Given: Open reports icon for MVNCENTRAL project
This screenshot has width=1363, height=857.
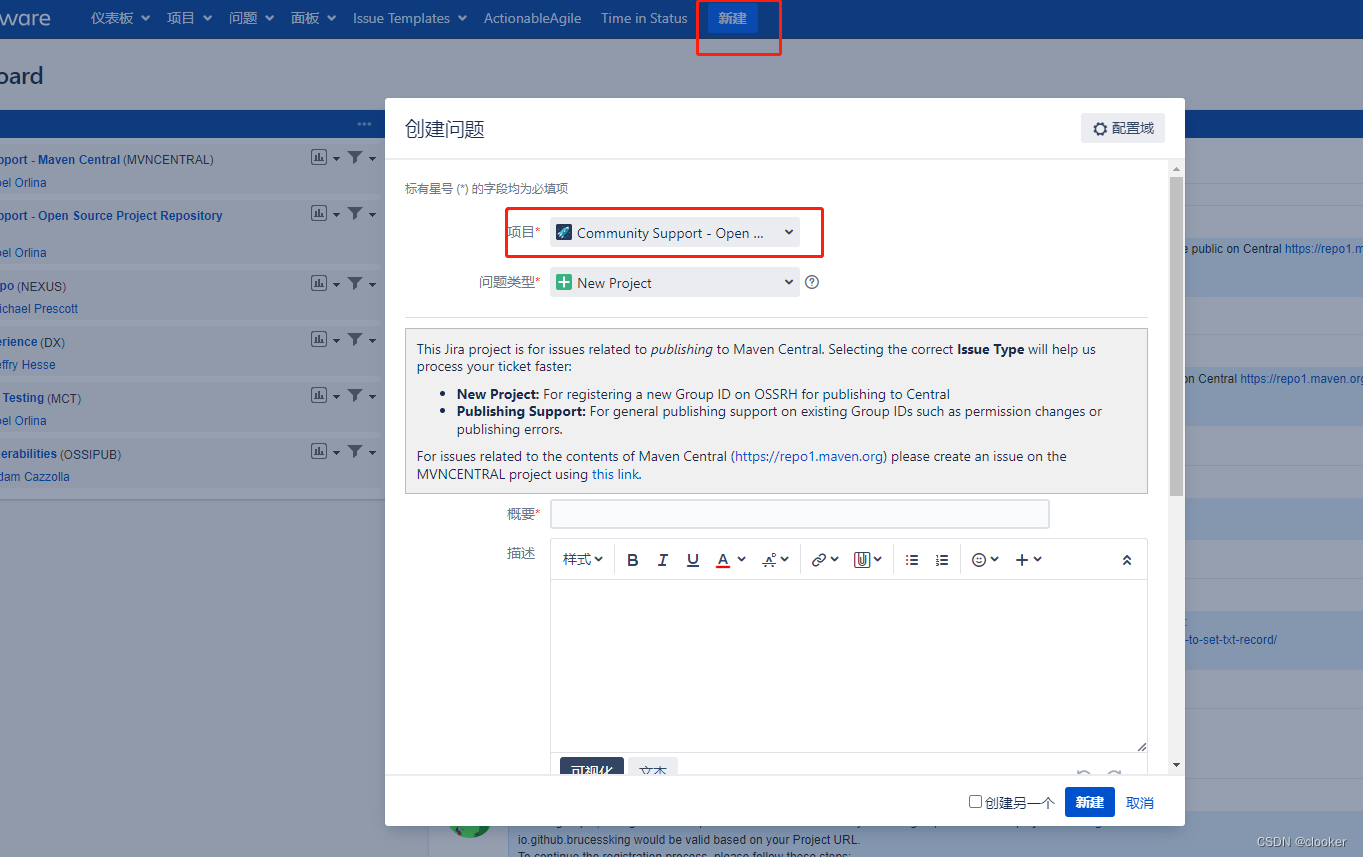Looking at the screenshot, I should [x=319, y=157].
